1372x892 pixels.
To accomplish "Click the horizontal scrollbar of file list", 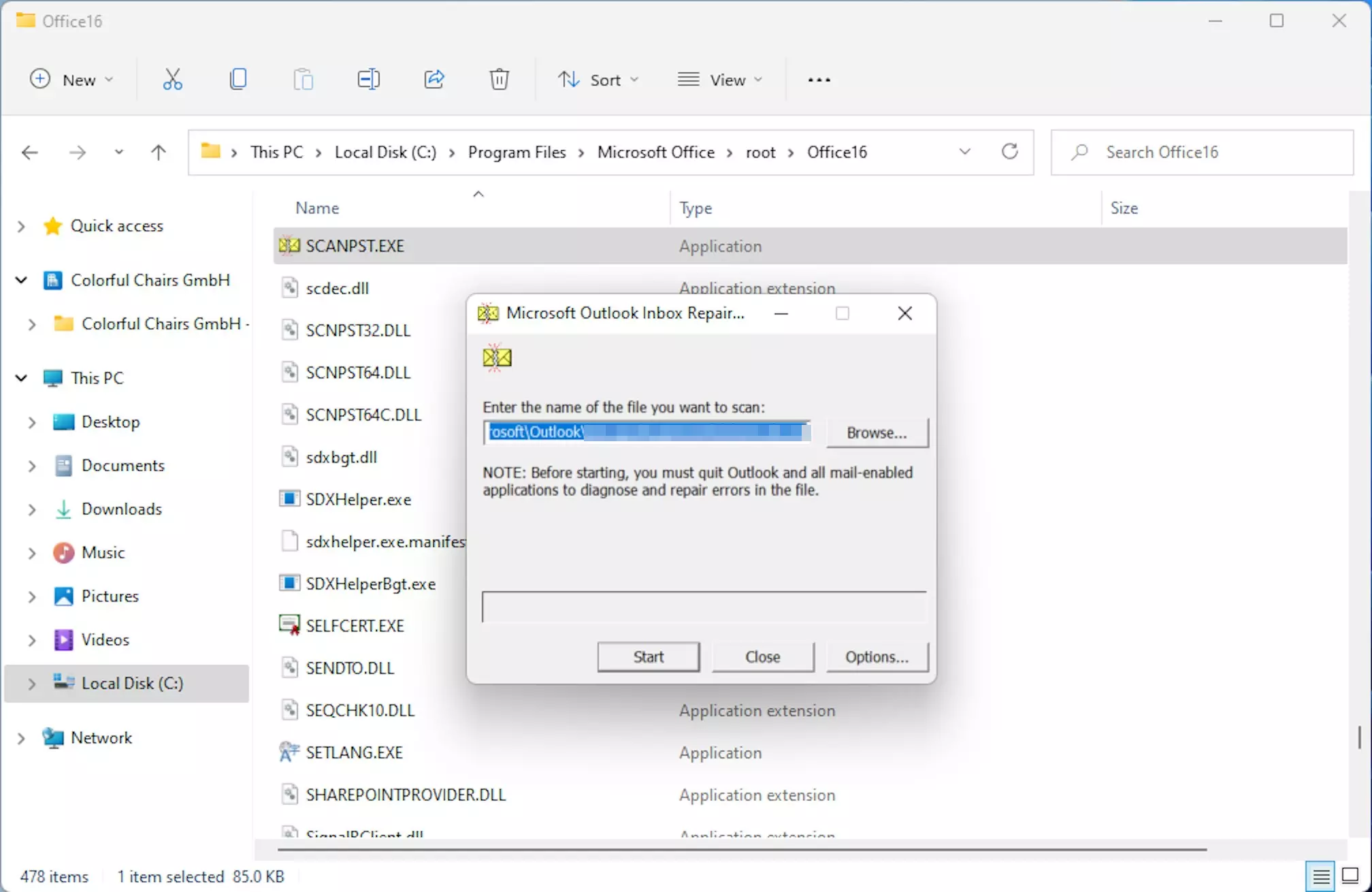I will (x=742, y=849).
